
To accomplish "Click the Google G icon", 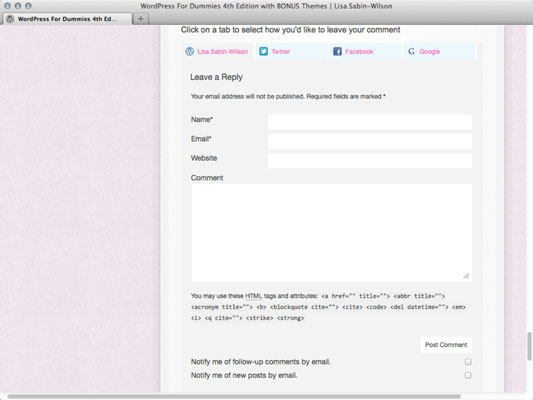I will coord(411,51).
